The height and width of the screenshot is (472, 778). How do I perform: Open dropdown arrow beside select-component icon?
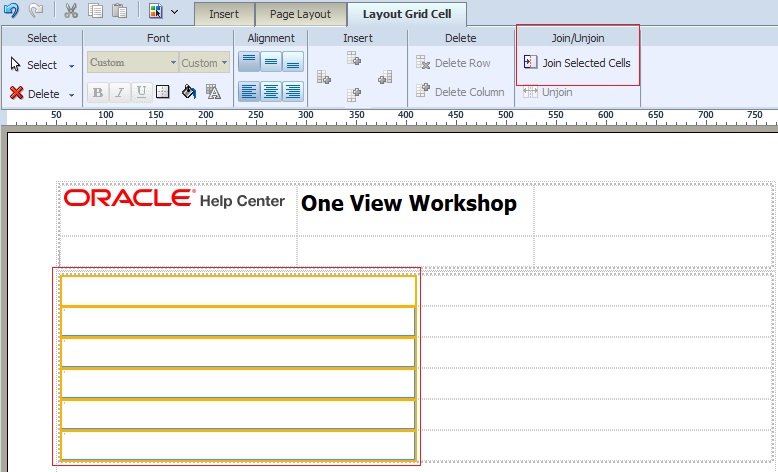pyautogui.click(x=175, y=11)
